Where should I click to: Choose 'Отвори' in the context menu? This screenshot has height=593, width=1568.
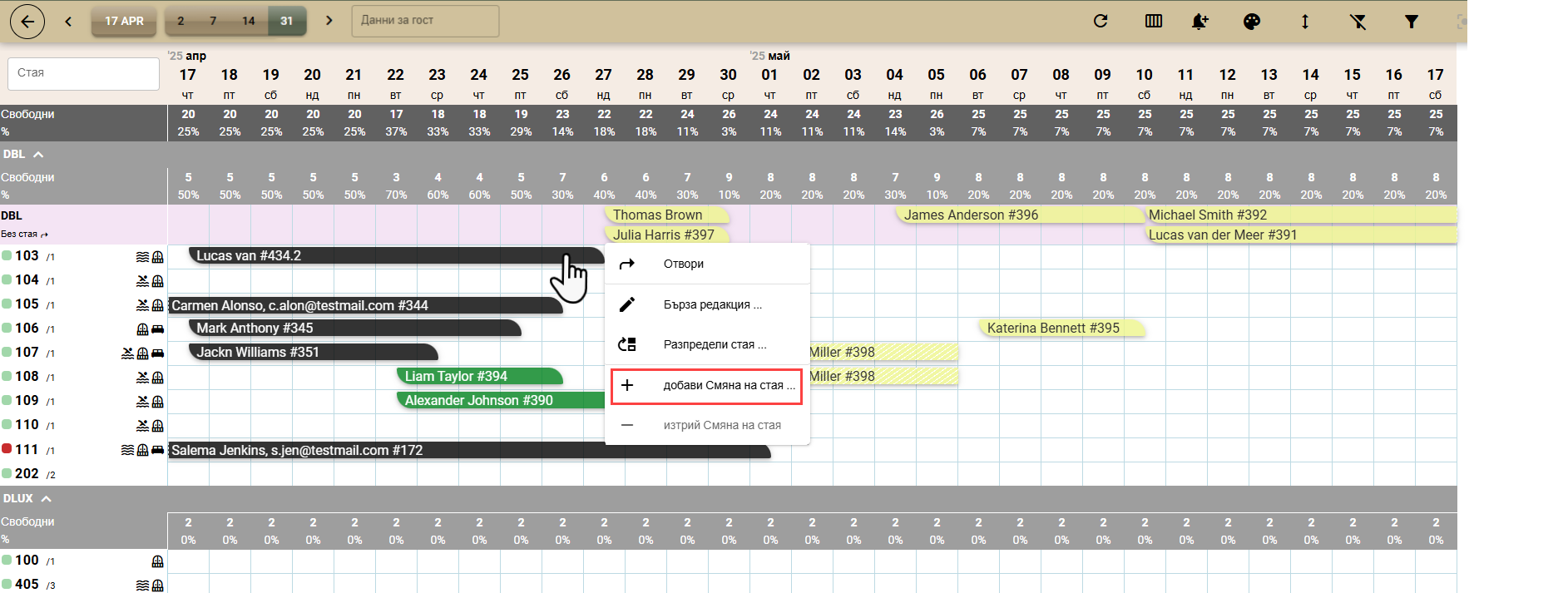tap(708, 264)
